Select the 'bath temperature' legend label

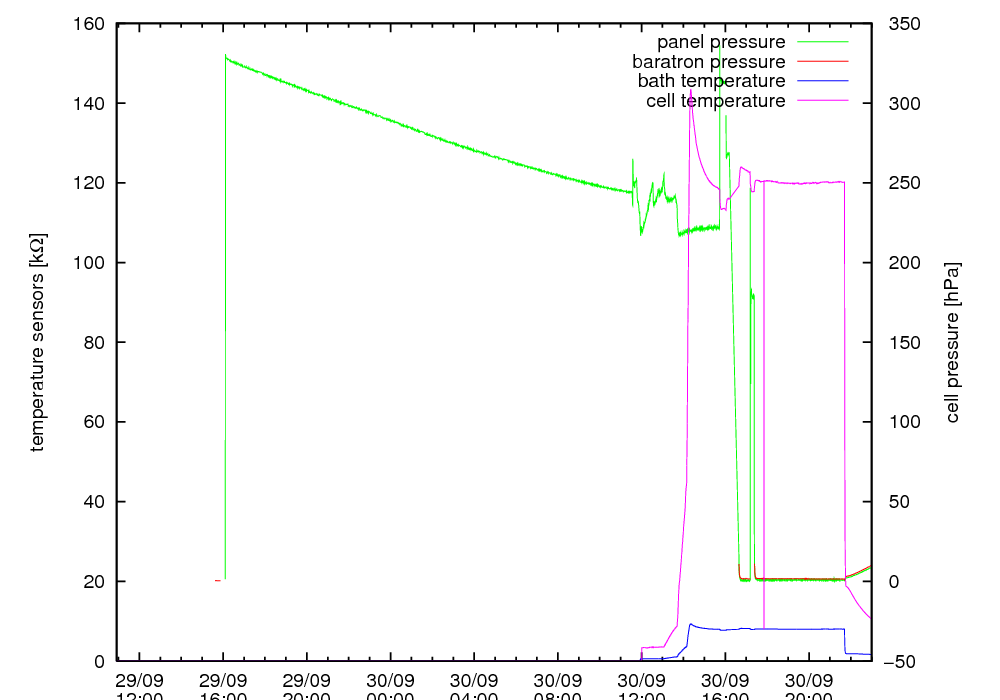point(711,81)
